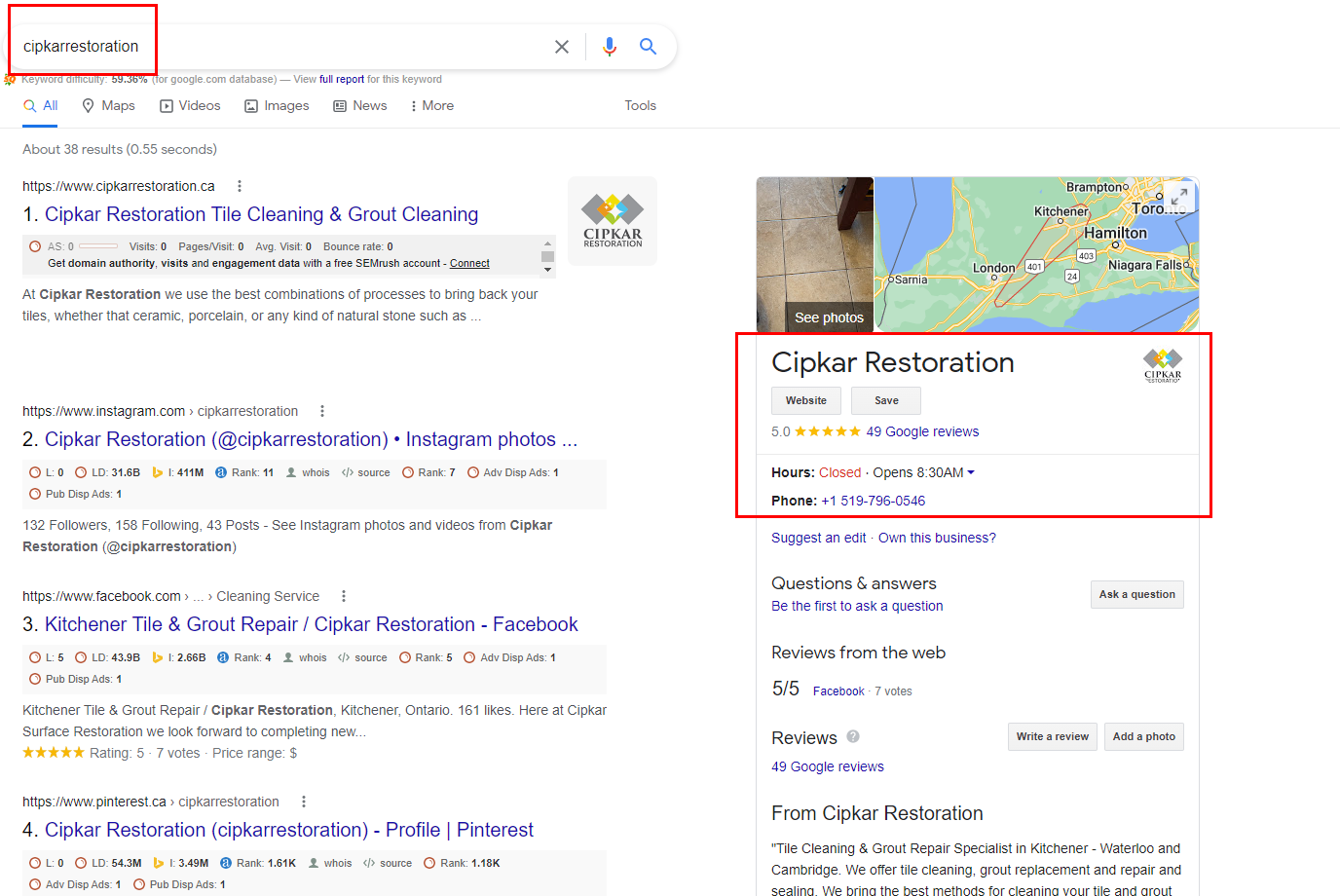Switch to the News tab

360,106
